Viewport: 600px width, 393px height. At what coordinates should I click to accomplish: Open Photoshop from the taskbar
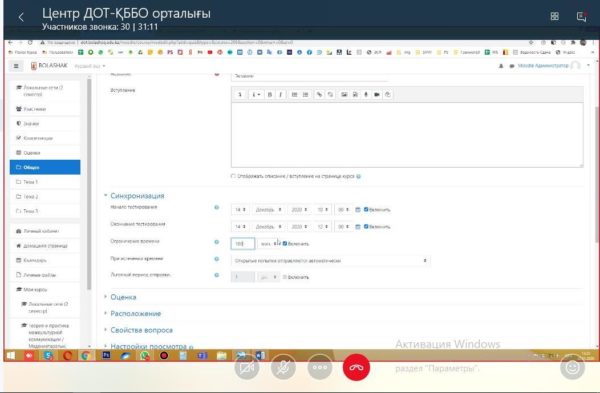[106, 355]
